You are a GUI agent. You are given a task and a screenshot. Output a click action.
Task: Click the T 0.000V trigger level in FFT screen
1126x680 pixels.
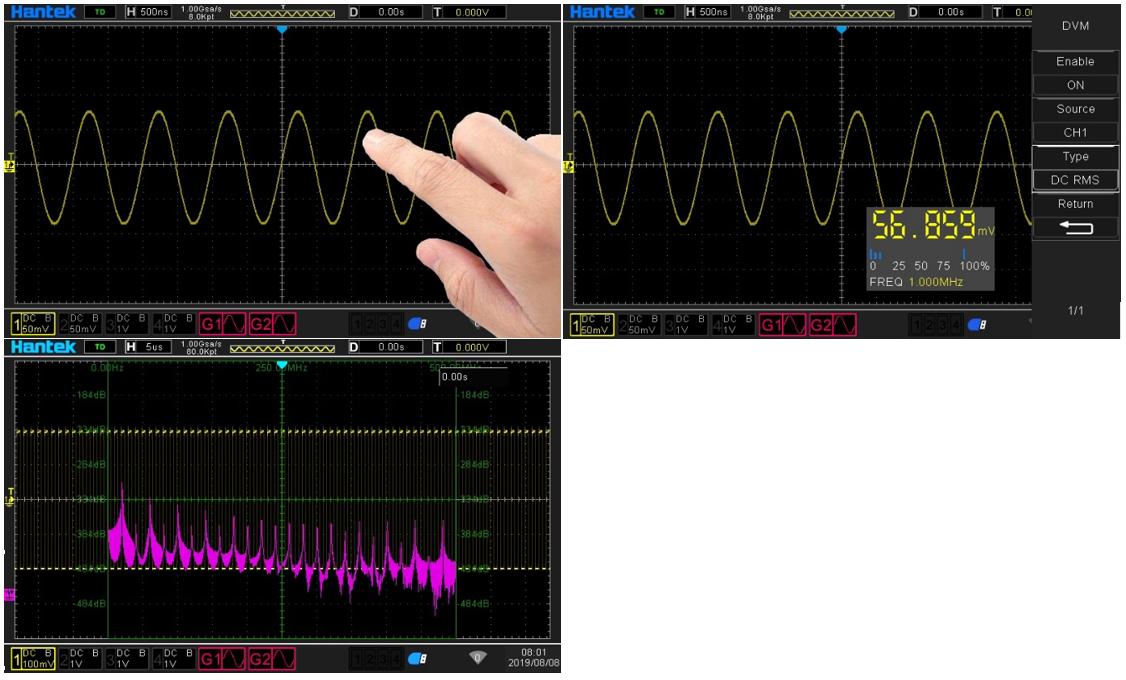[x=464, y=347]
